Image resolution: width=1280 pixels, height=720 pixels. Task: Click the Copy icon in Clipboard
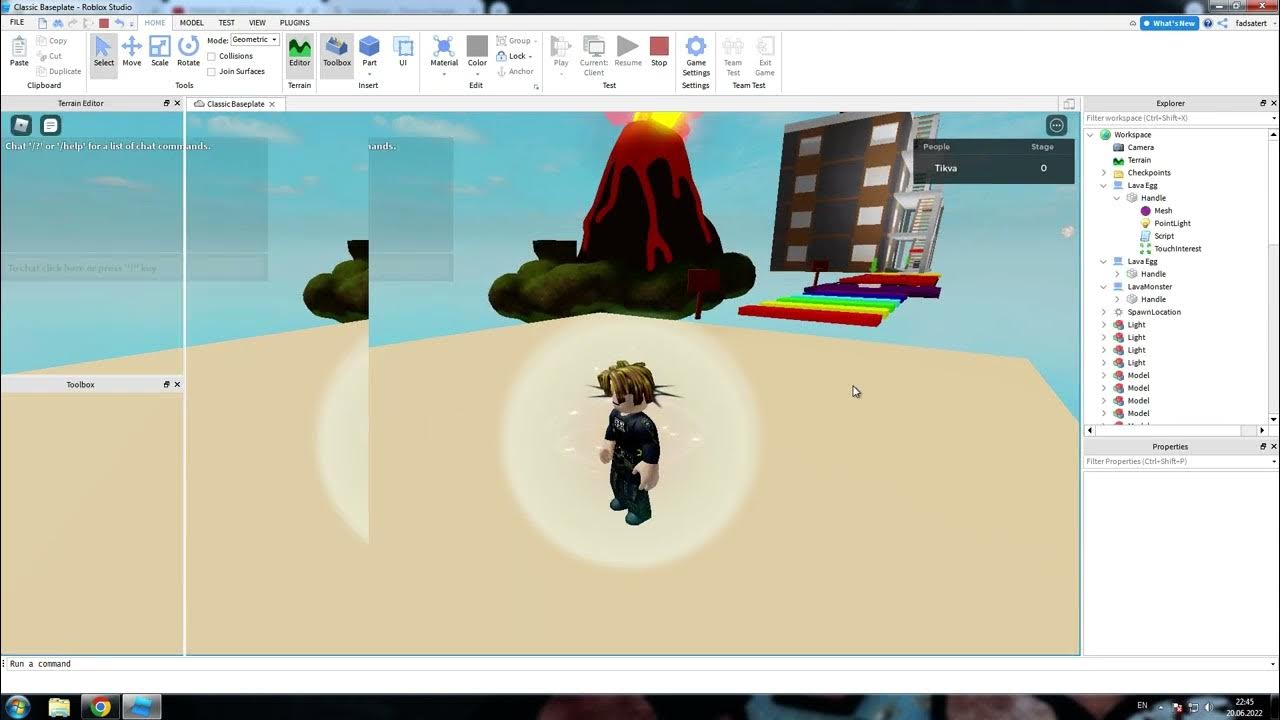pos(41,41)
